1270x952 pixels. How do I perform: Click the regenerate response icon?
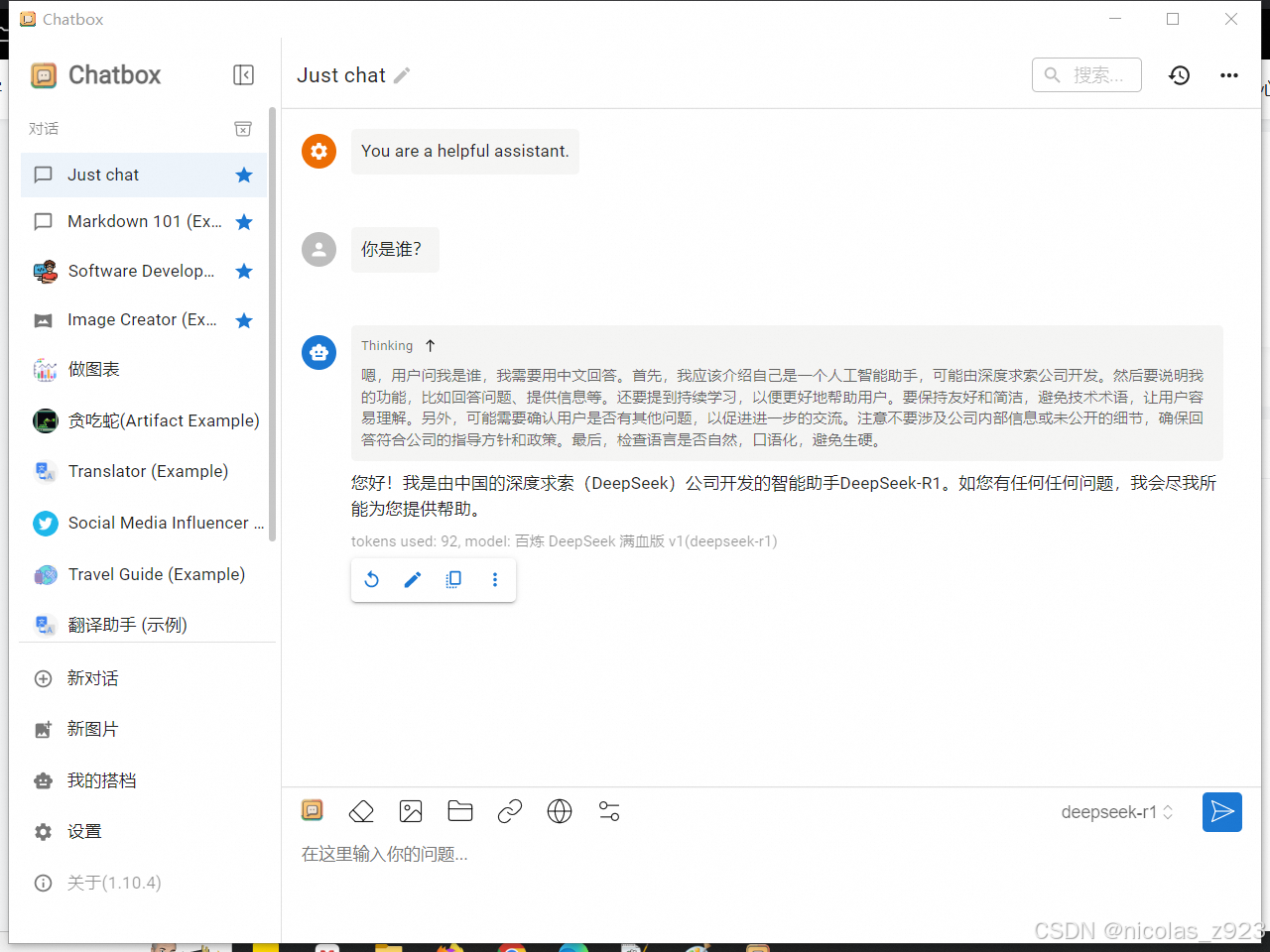pos(372,579)
